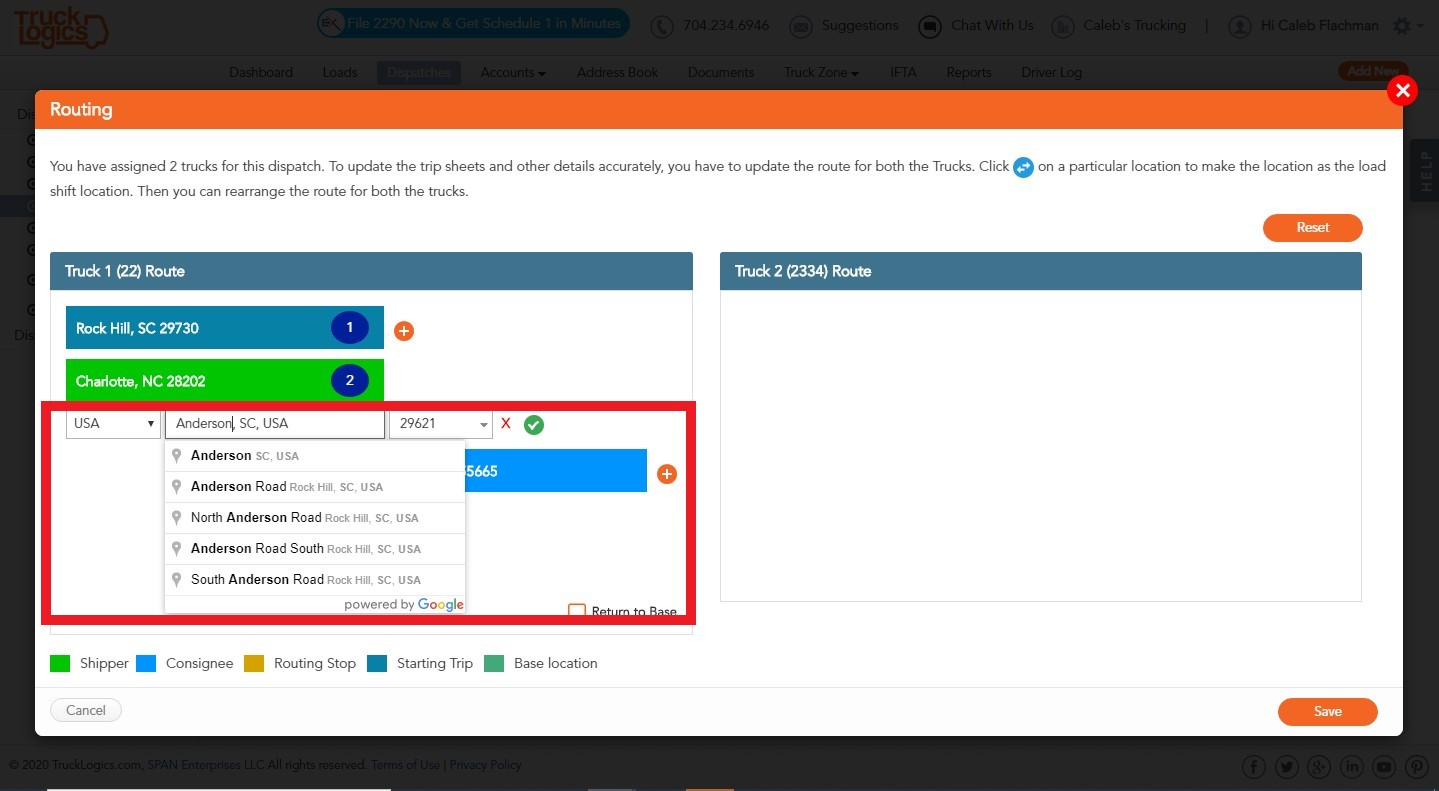This screenshot has width=1439, height=791.
Task: Open Suggestions icon in top bar
Action: coord(800,26)
